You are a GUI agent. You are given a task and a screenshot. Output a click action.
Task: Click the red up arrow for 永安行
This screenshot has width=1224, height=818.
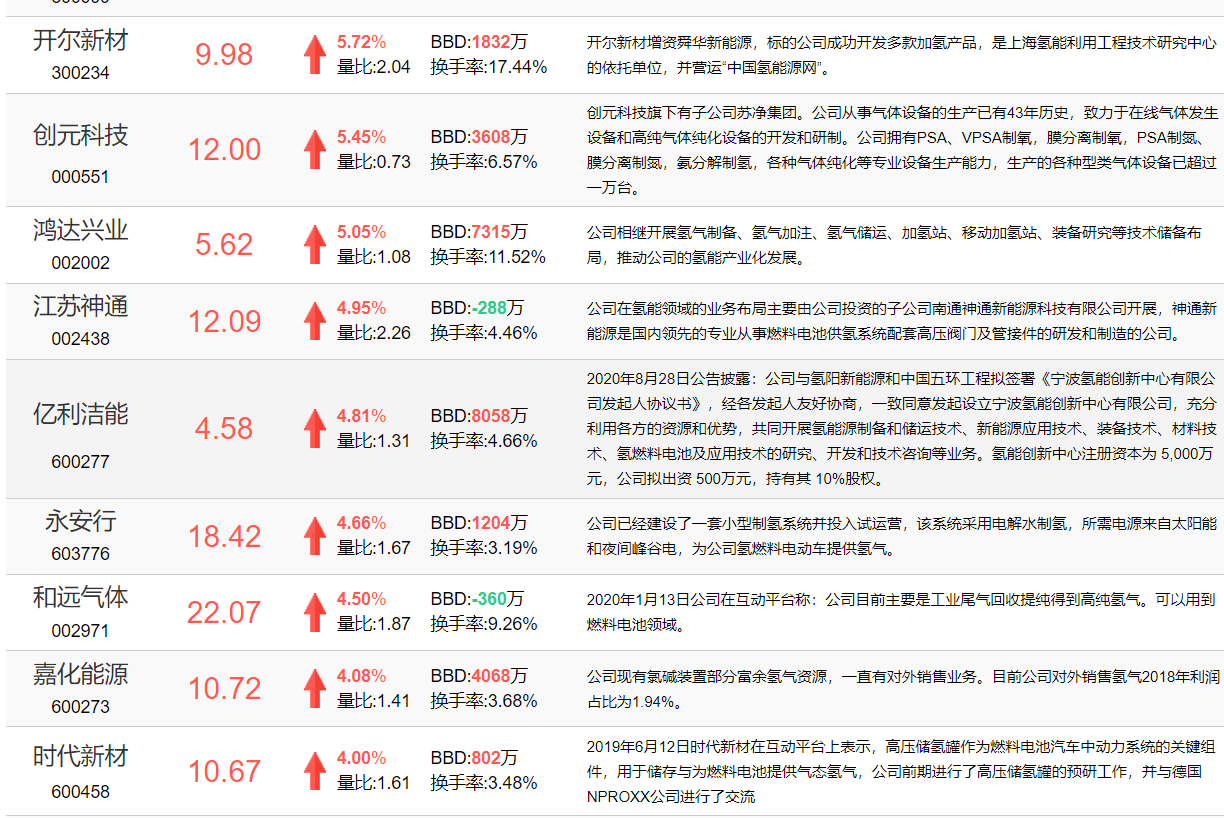click(x=315, y=535)
